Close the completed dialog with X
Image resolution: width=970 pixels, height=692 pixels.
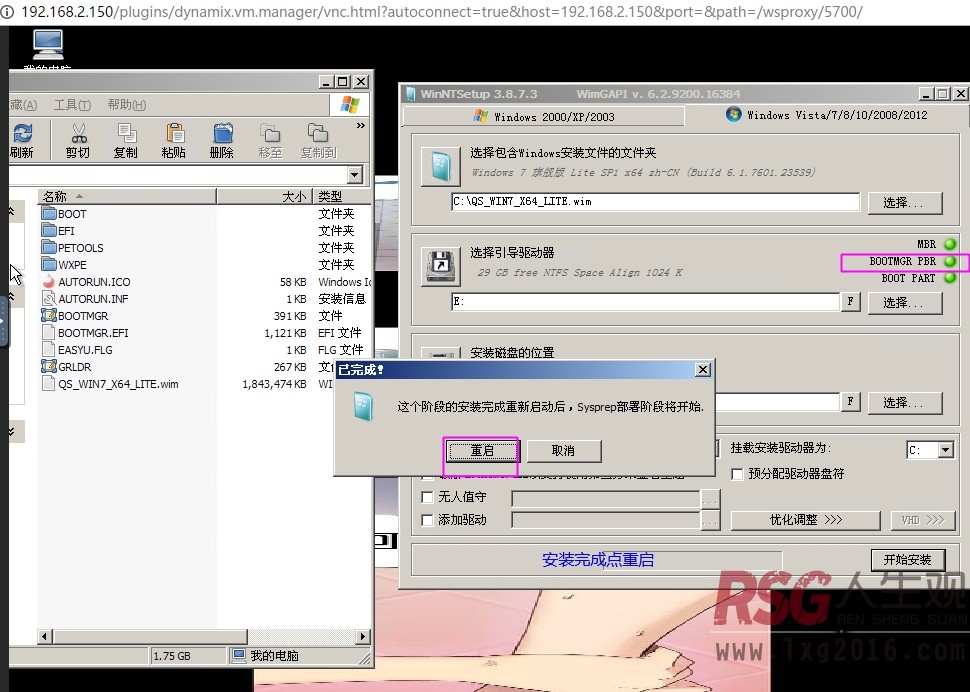(703, 370)
